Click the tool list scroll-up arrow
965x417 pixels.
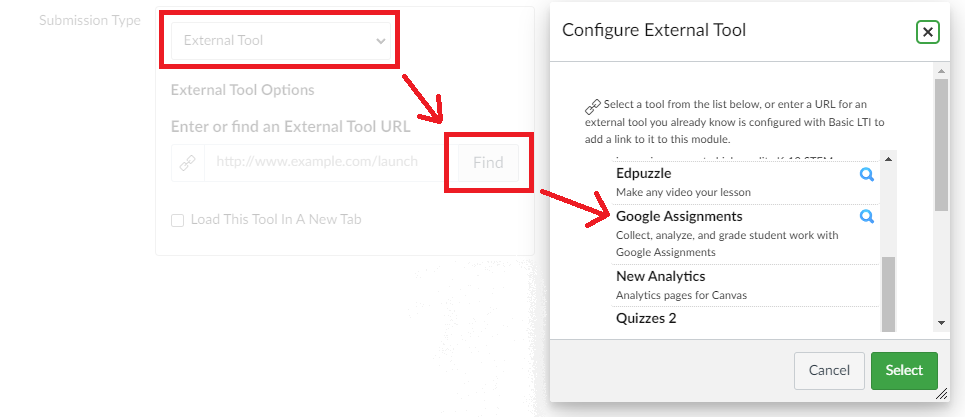pos(888,158)
